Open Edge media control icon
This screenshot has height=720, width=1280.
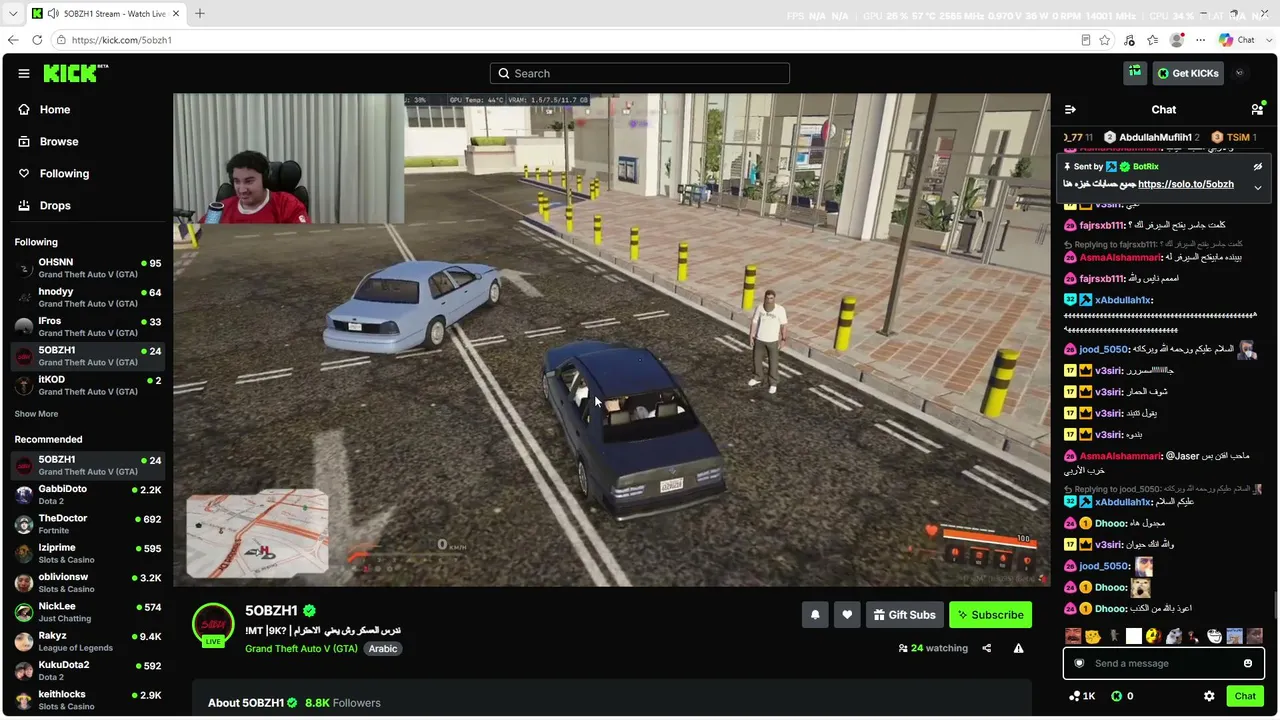pyautogui.click(x=1129, y=40)
